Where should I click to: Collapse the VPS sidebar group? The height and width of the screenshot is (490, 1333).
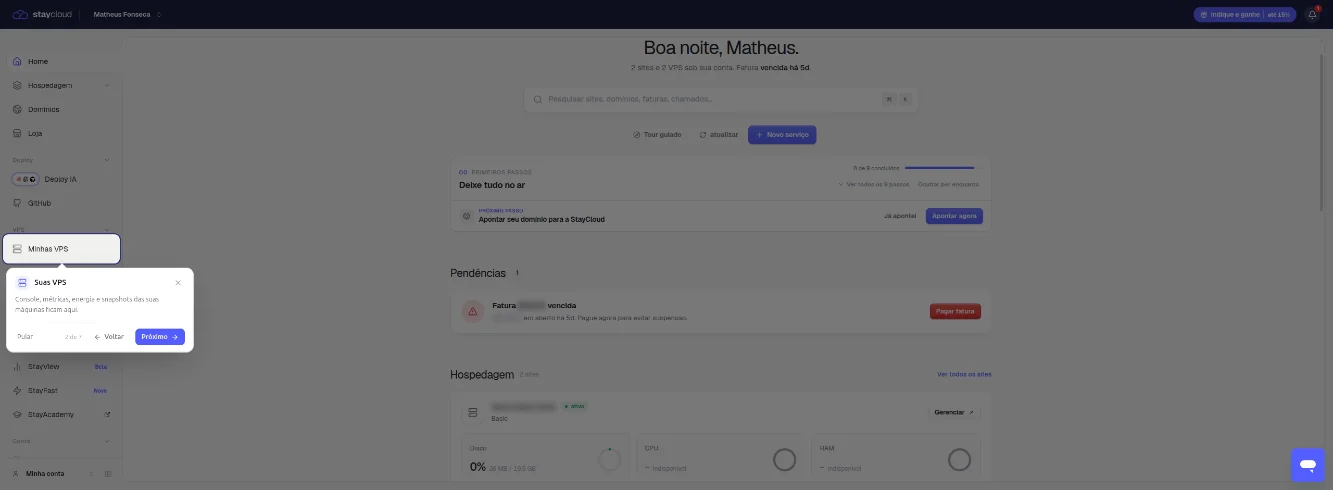[x=107, y=229]
